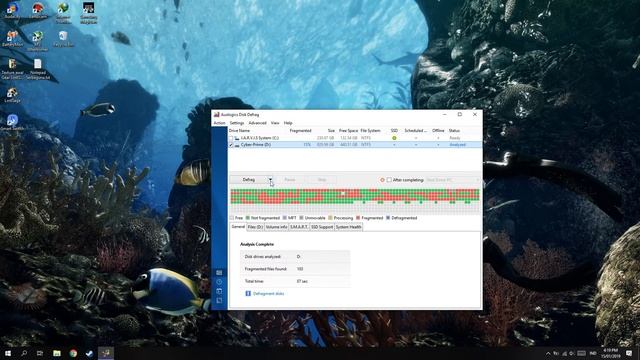
Task: Click the orange icon next to After completing
Action: pos(382,180)
